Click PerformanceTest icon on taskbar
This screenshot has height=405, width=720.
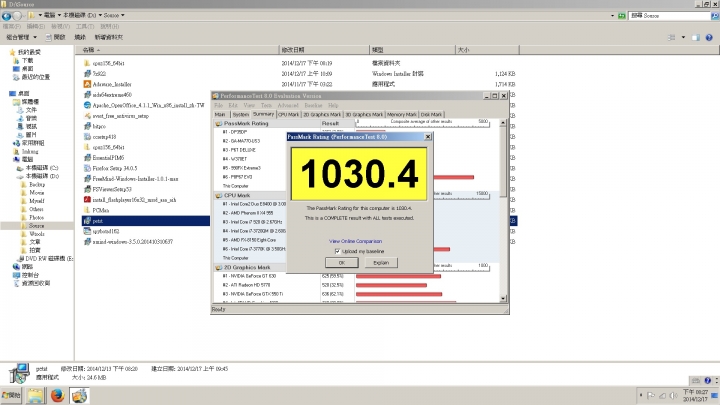coord(79,395)
